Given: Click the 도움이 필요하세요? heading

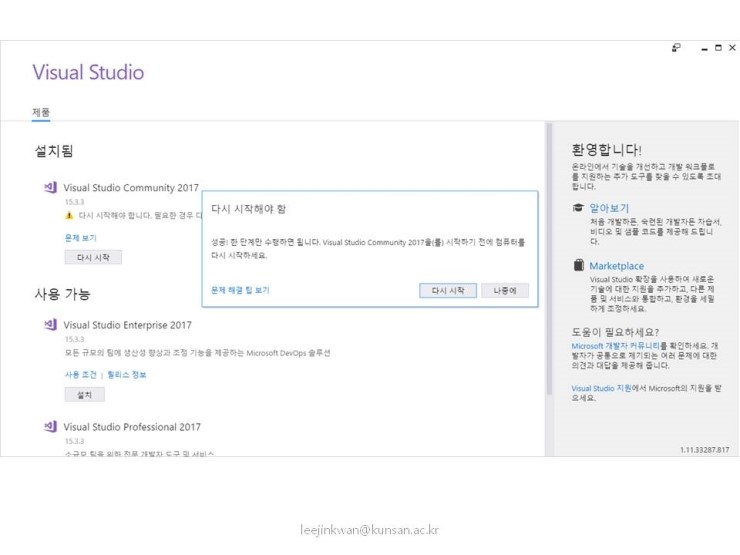Looking at the screenshot, I should [615, 332].
